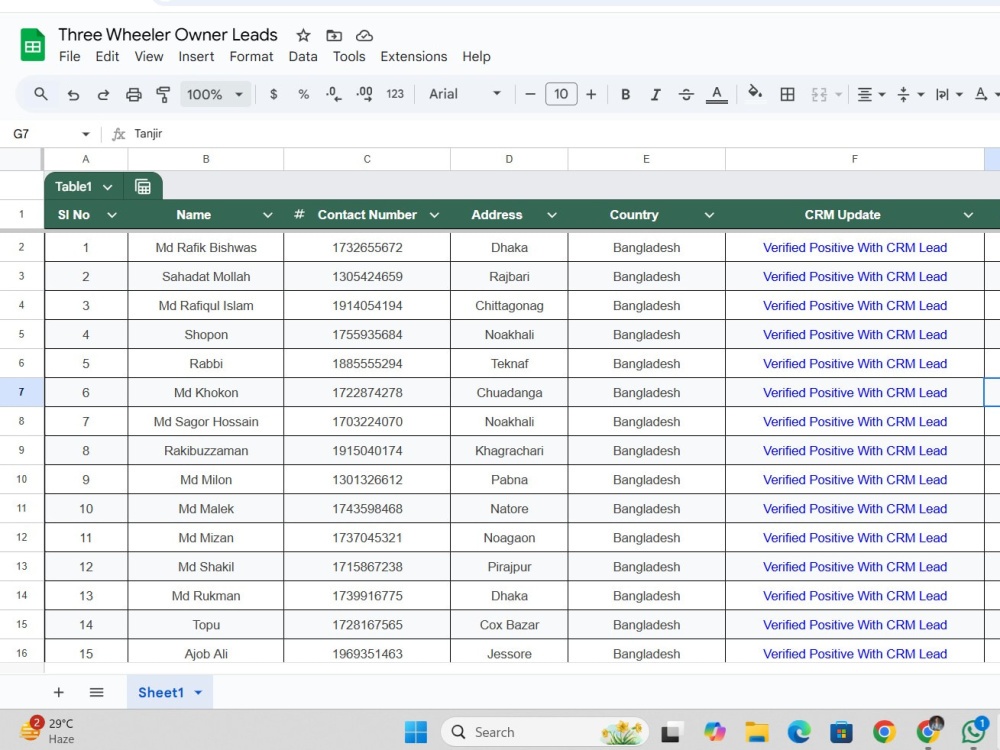Open the Extensions menu
This screenshot has width=1000, height=750.
(x=414, y=57)
